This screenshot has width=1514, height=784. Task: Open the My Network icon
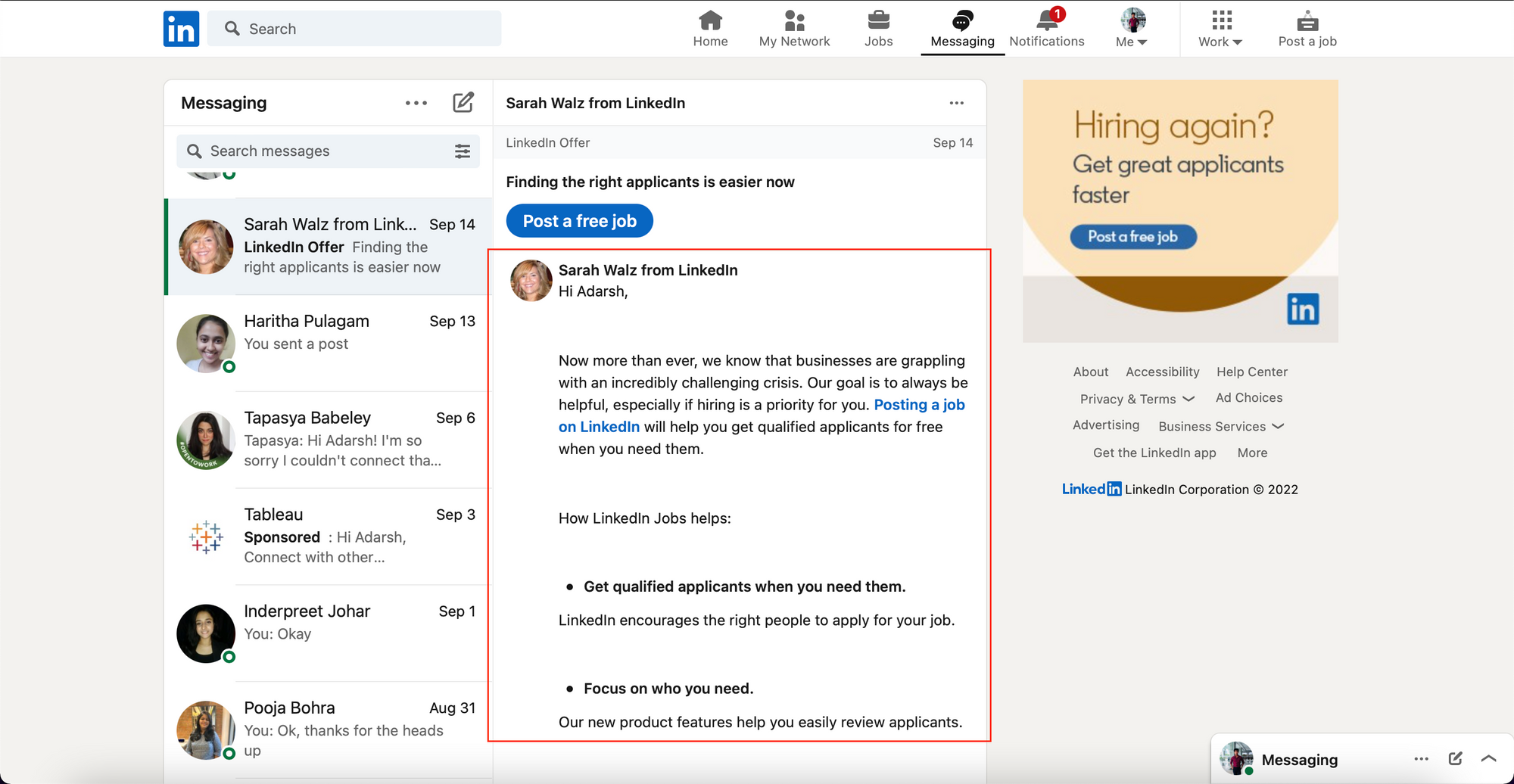(794, 21)
